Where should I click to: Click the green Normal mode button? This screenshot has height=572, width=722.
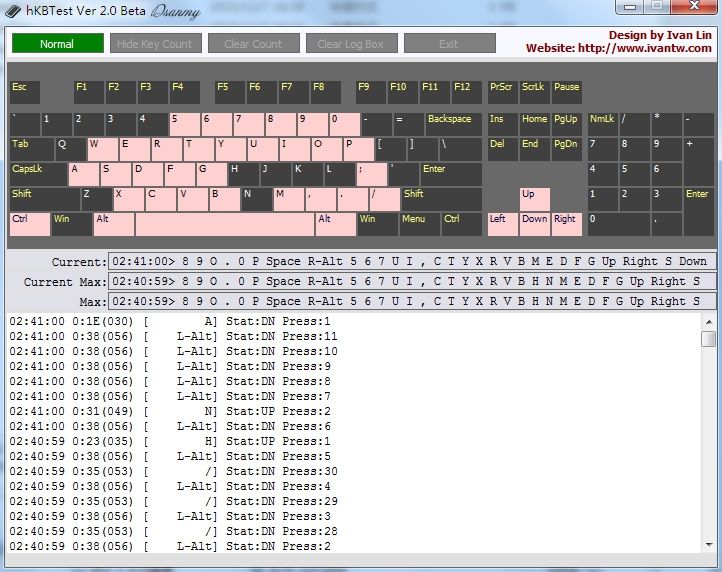58,43
